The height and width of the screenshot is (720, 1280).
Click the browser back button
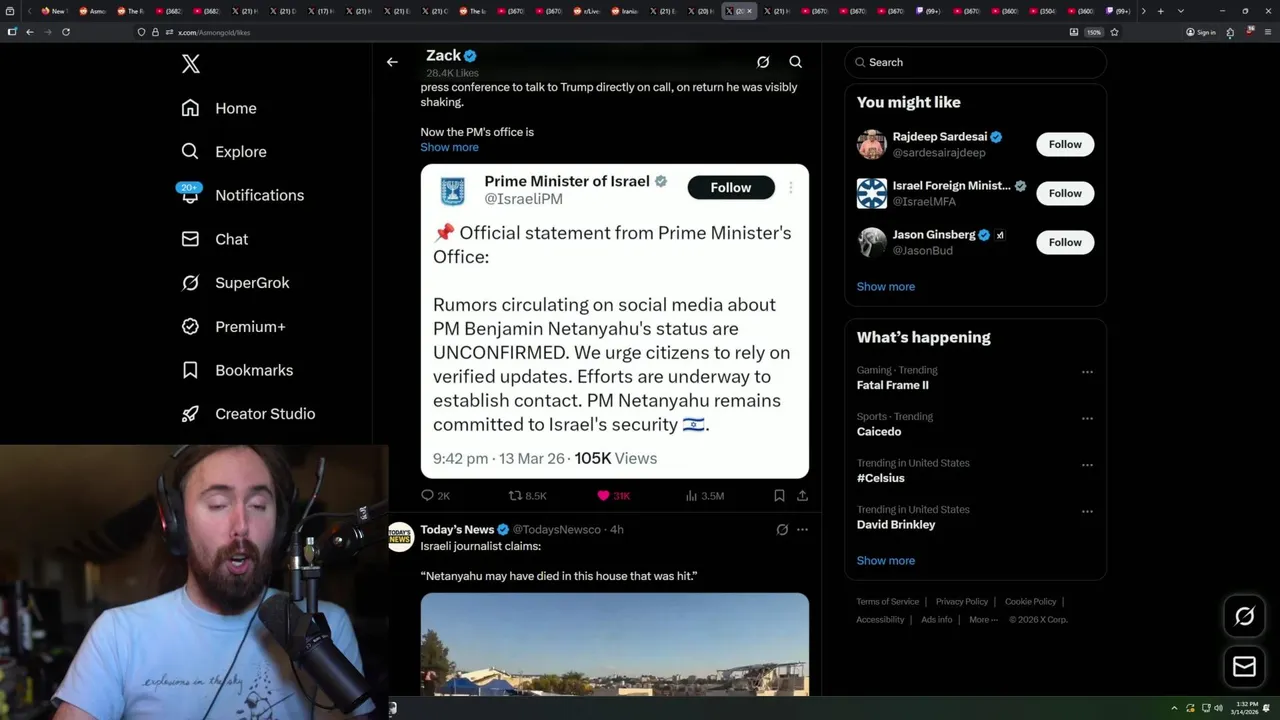point(30,32)
